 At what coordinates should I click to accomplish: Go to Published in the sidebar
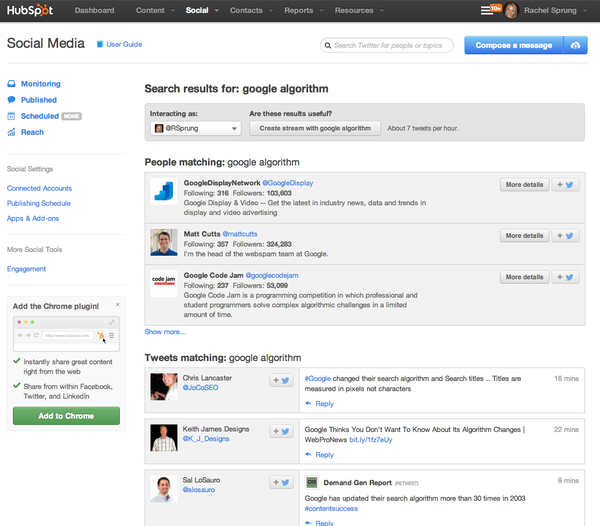point(38,100)
